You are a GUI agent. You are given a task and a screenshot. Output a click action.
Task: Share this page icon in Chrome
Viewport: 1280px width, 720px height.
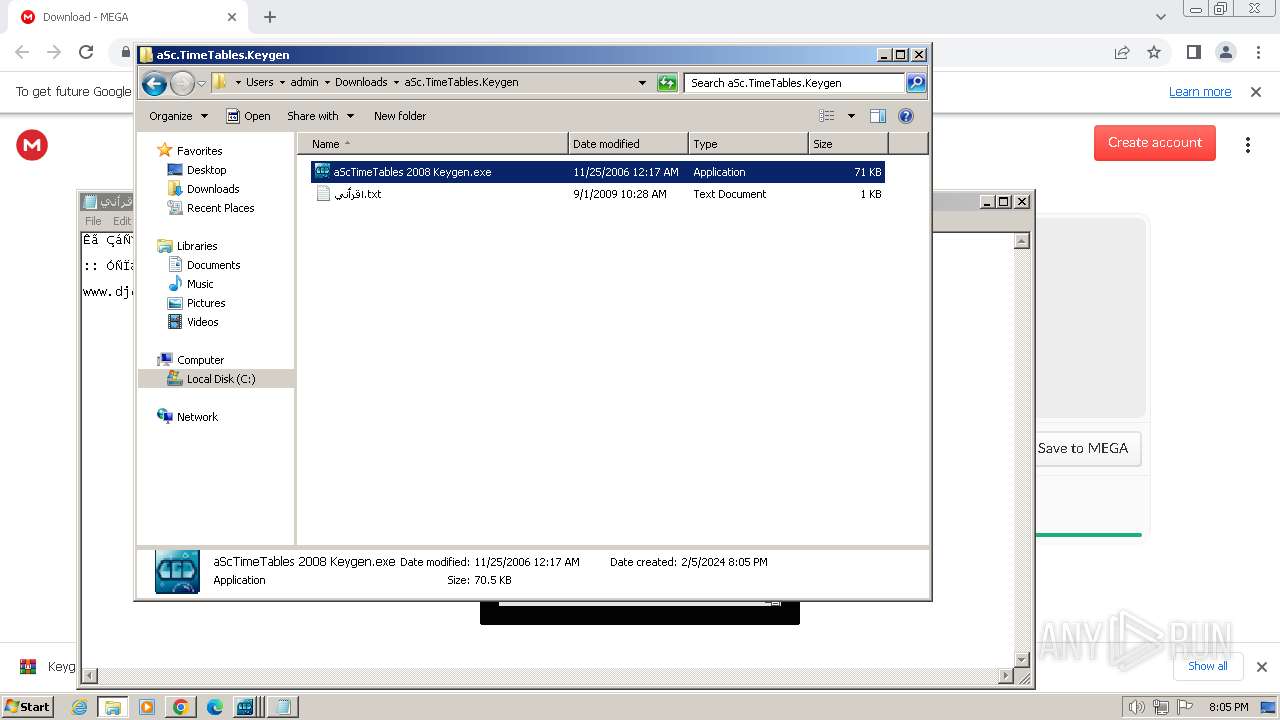point(1122,52)
